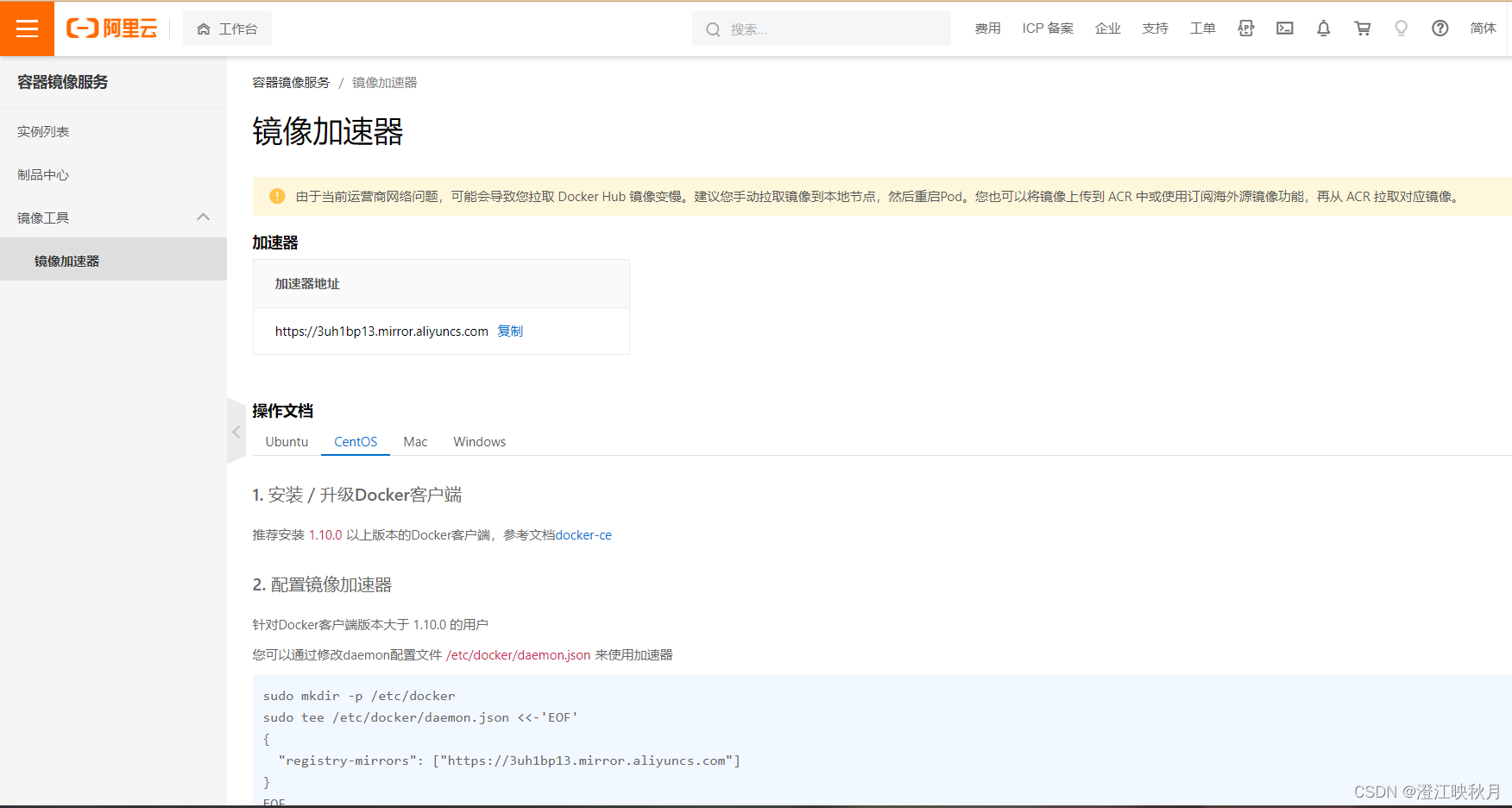This screenshot has width=1512, height=808.
Task: Click the app download icon
Action: (1245, 28)
